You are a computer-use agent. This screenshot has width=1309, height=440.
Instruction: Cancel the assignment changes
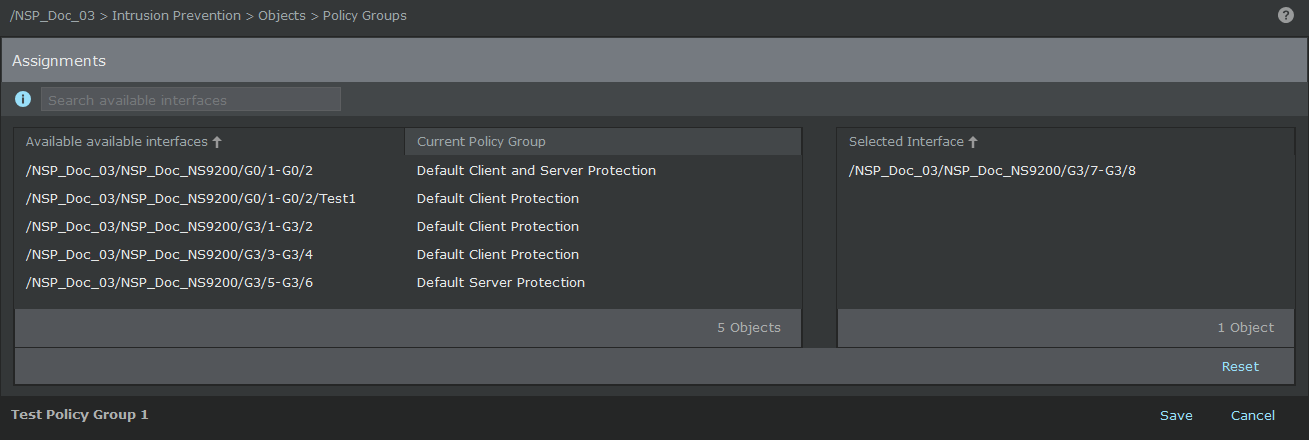(x=1253, y=415)
